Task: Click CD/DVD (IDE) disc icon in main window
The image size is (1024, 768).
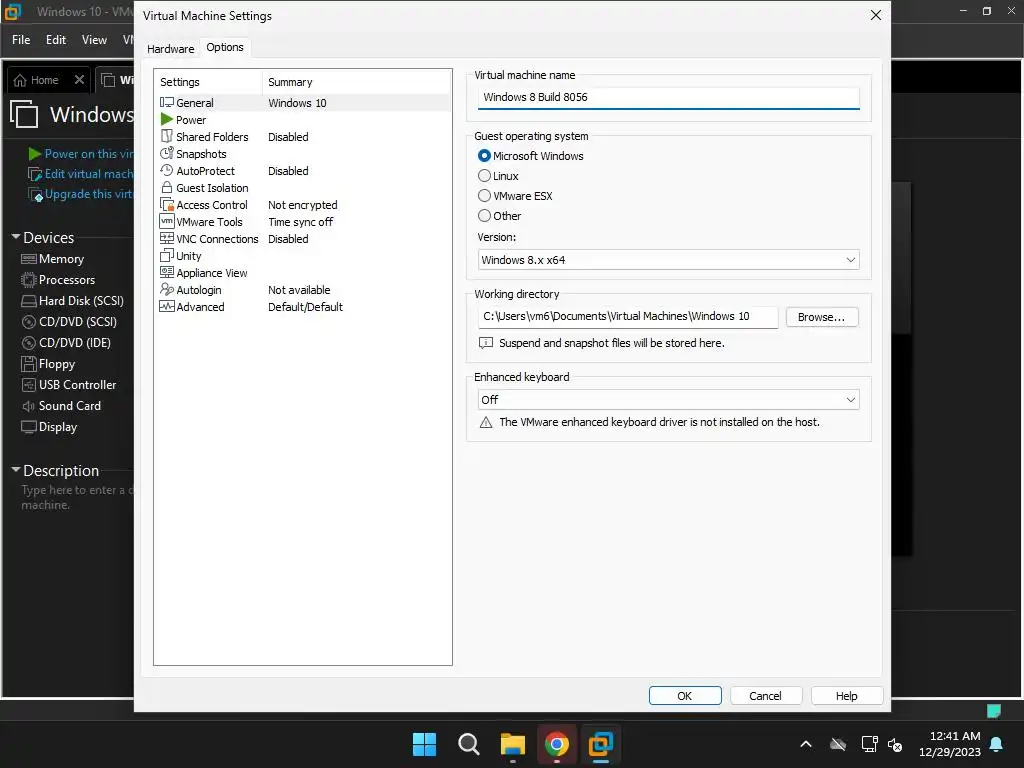Action: tap(28, 342)
